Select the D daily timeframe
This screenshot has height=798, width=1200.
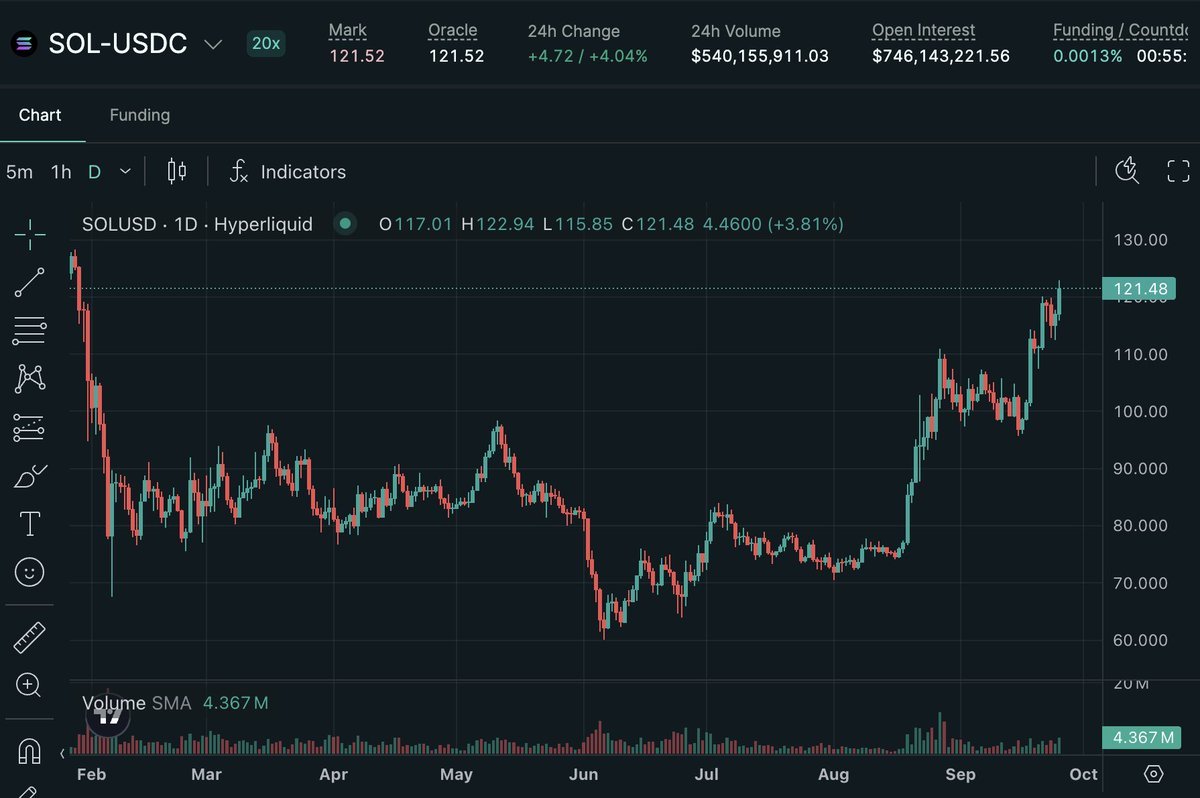(x=94, y=172)
